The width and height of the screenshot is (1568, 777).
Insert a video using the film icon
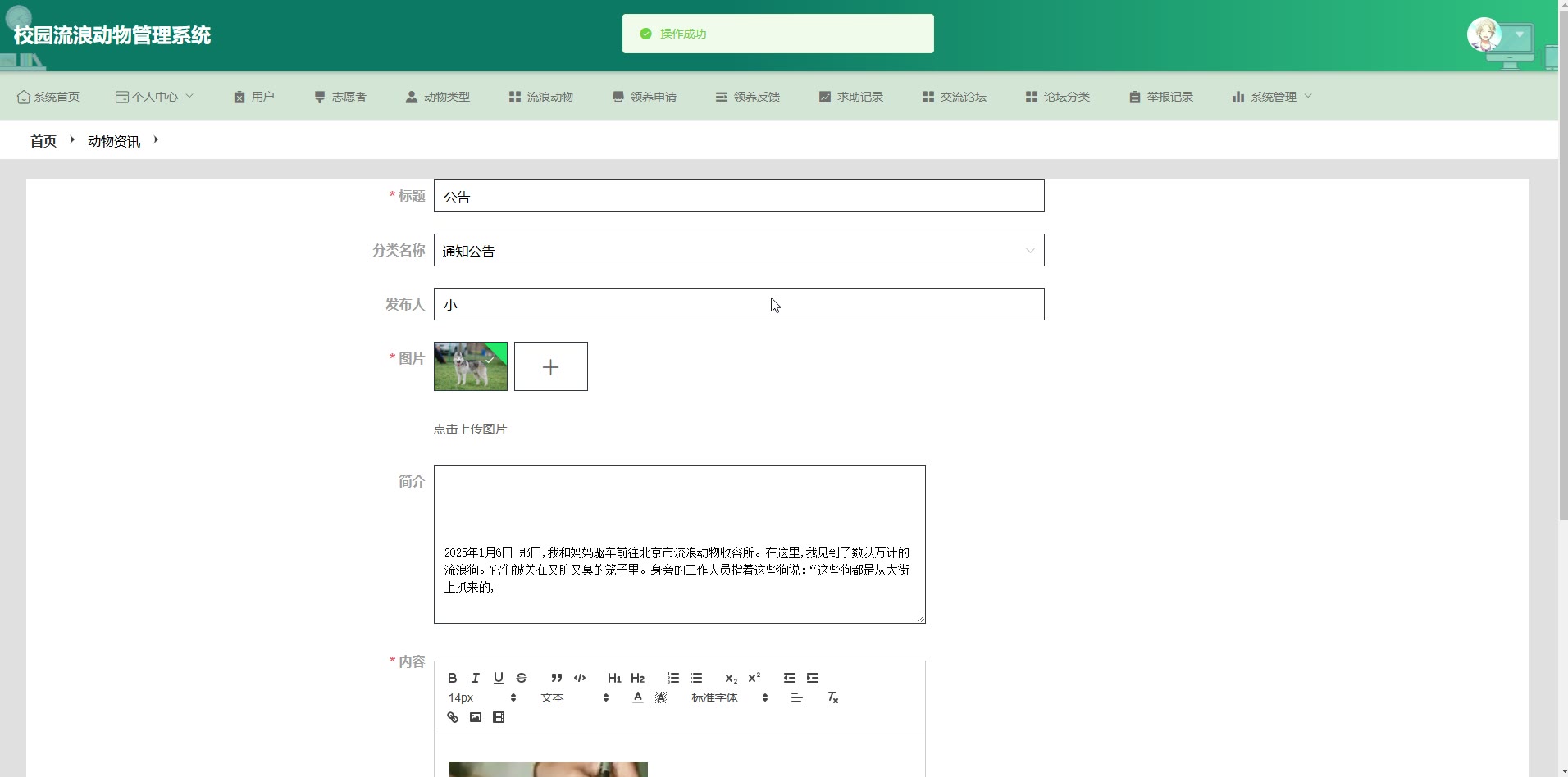pyautogui.click(x=498, y=717)
